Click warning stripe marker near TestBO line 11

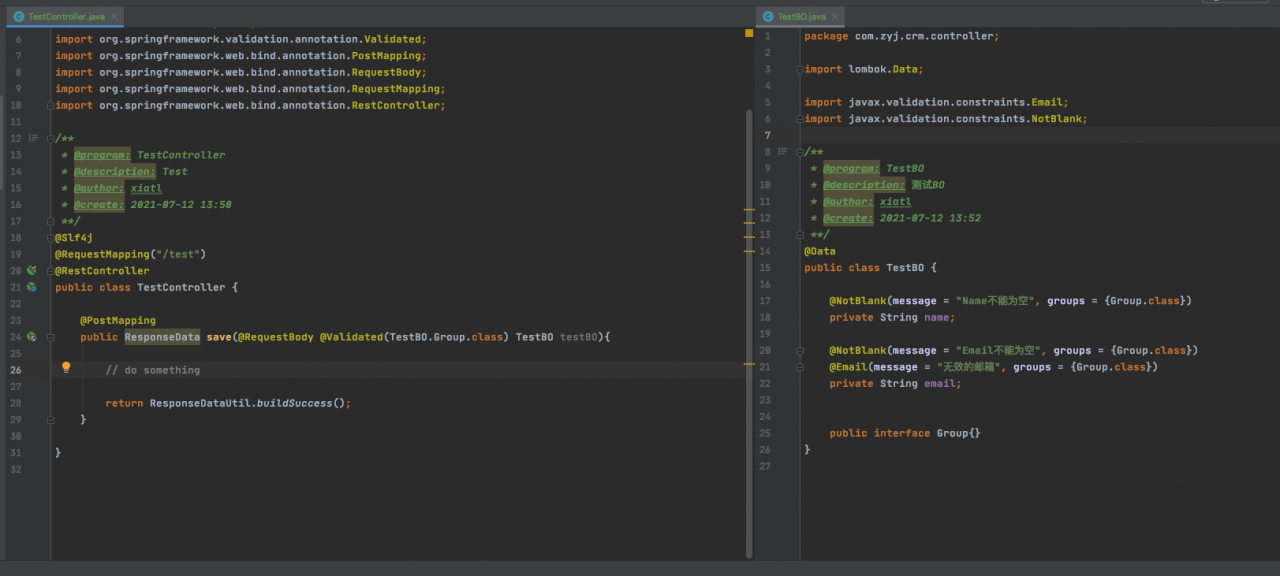pos(748,210)
